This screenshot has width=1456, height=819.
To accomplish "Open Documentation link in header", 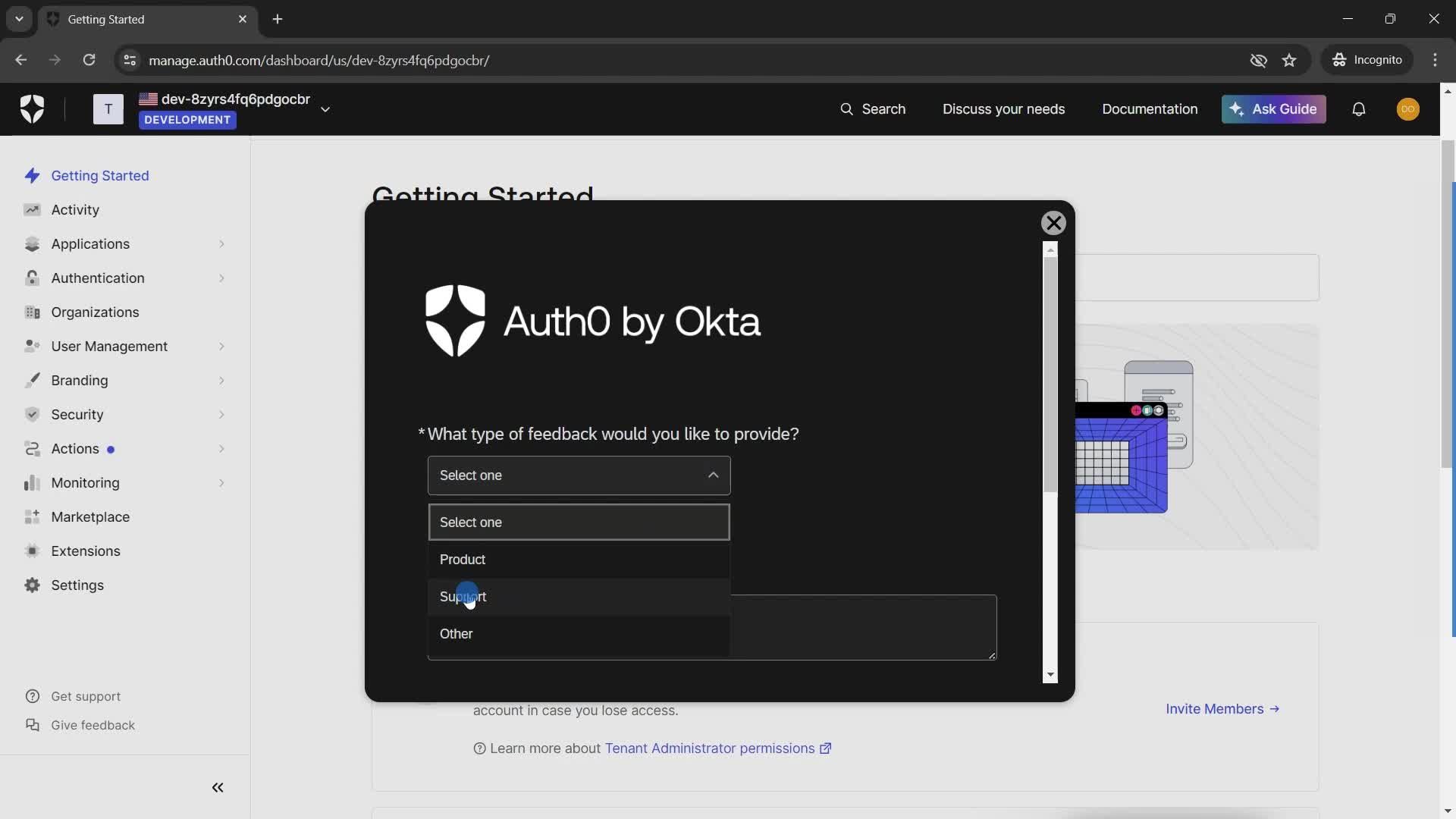I will tap(1150, 109).
